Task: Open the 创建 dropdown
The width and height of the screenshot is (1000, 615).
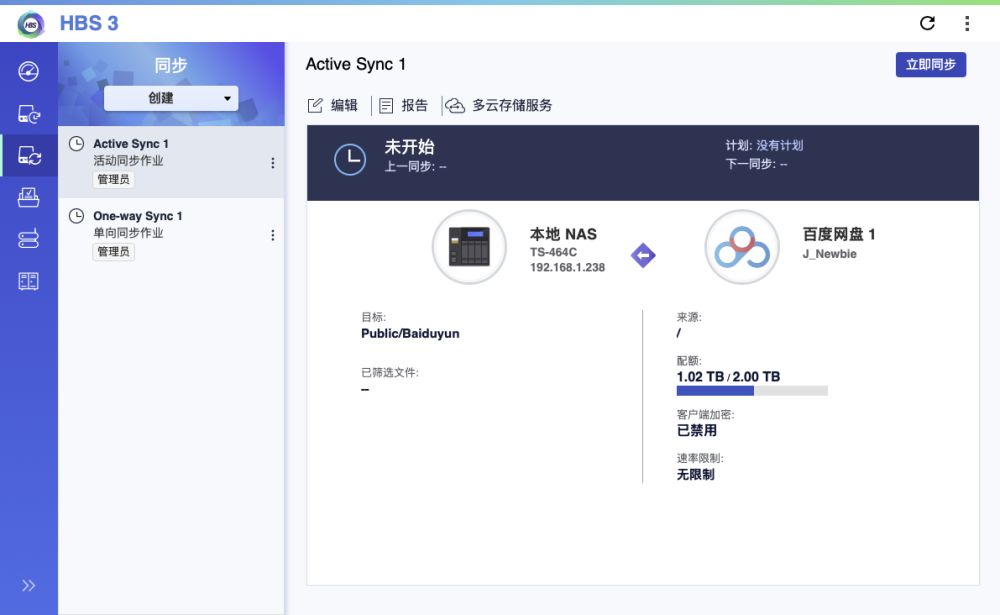Action: (171, 98)
